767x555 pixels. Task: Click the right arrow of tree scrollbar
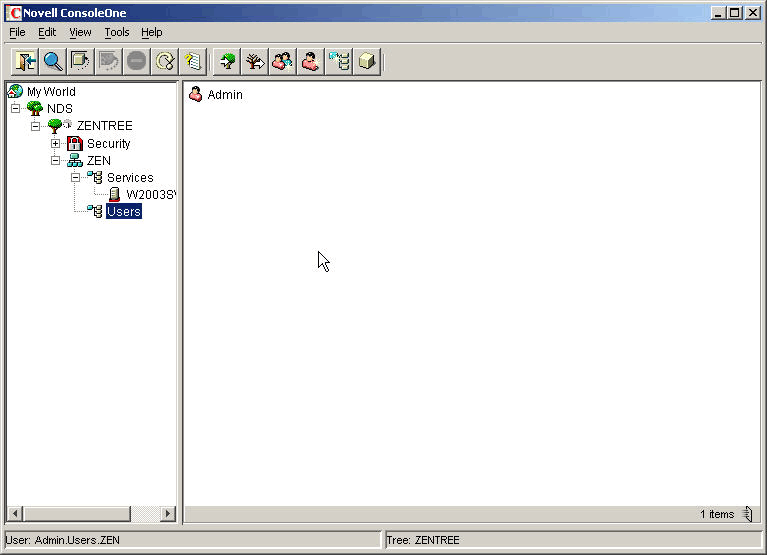click(x=168, y=513)
